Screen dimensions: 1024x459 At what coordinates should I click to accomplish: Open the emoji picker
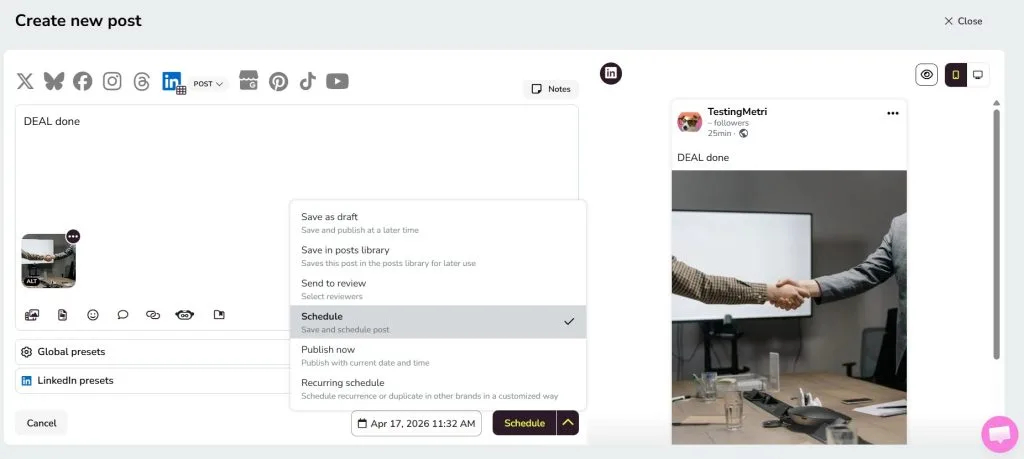click(93, 315)
